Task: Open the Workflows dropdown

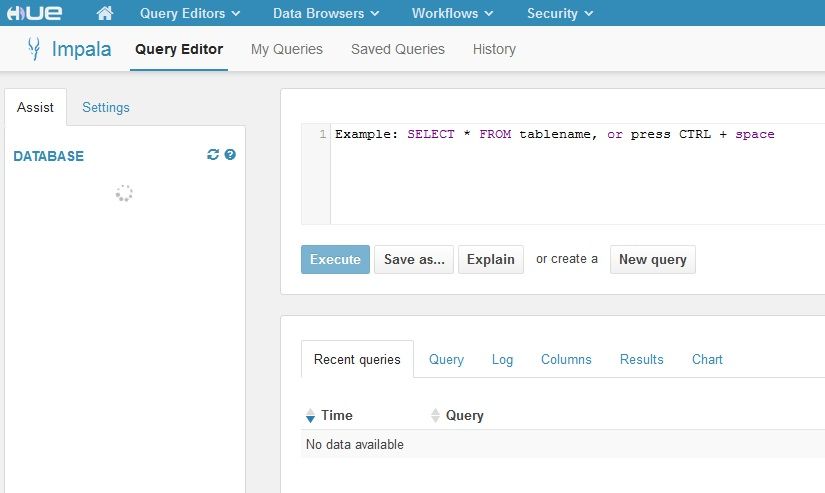Action: [452, 13]
